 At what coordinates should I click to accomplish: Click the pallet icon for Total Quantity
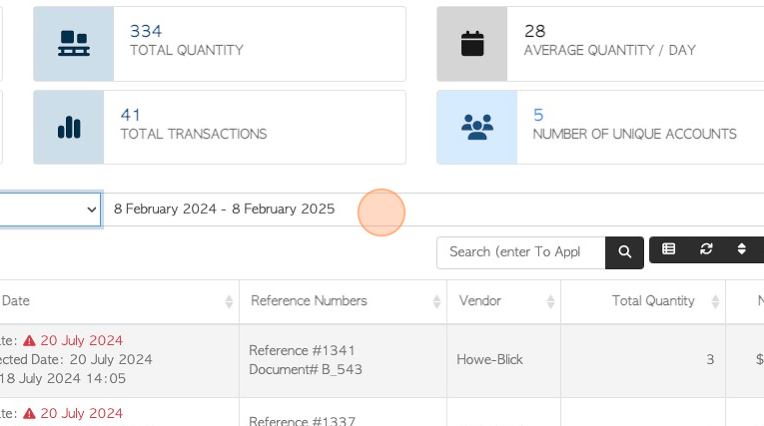pos(73,44)
